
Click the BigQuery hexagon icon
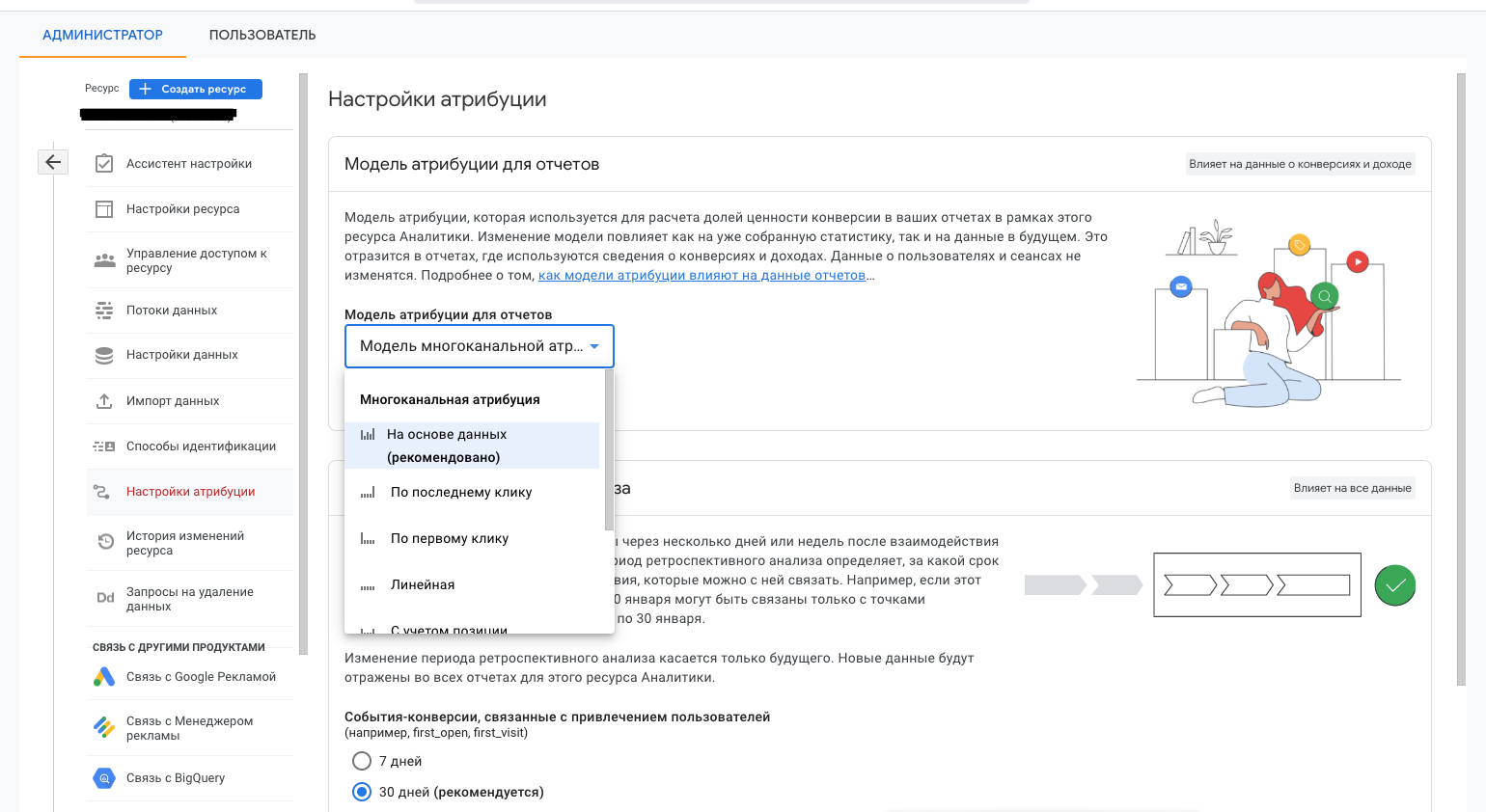104,778
